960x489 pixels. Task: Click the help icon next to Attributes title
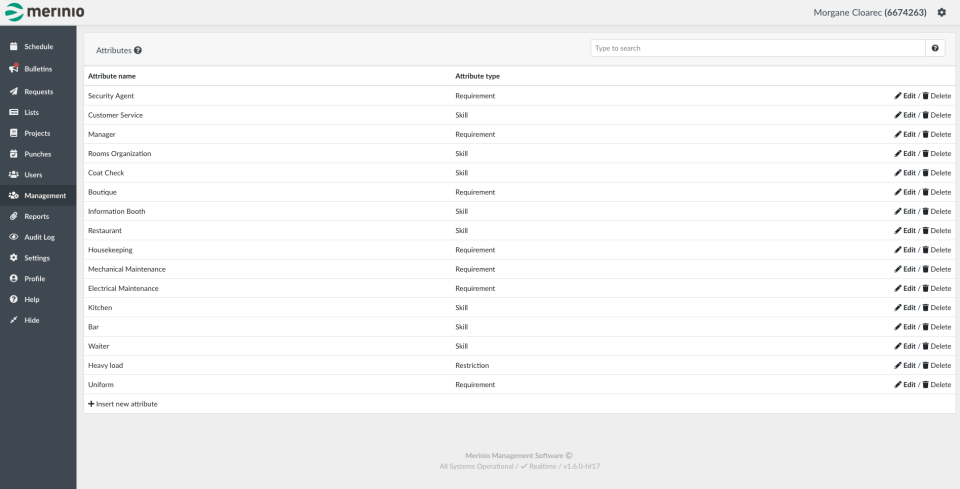point(138,49)
